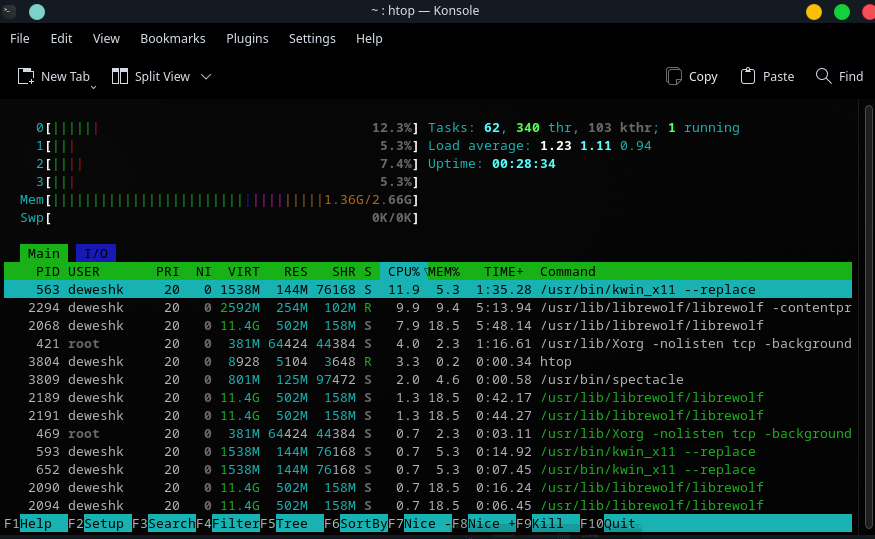The height and width of the screenshot is (539, 875).
Task: Select process 421 Xorg row
Action: tap(428, 344)
